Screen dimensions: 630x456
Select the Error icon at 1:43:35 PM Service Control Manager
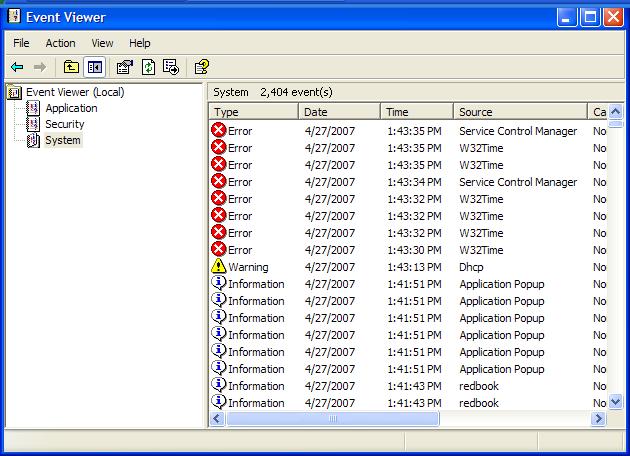[219, 131]
